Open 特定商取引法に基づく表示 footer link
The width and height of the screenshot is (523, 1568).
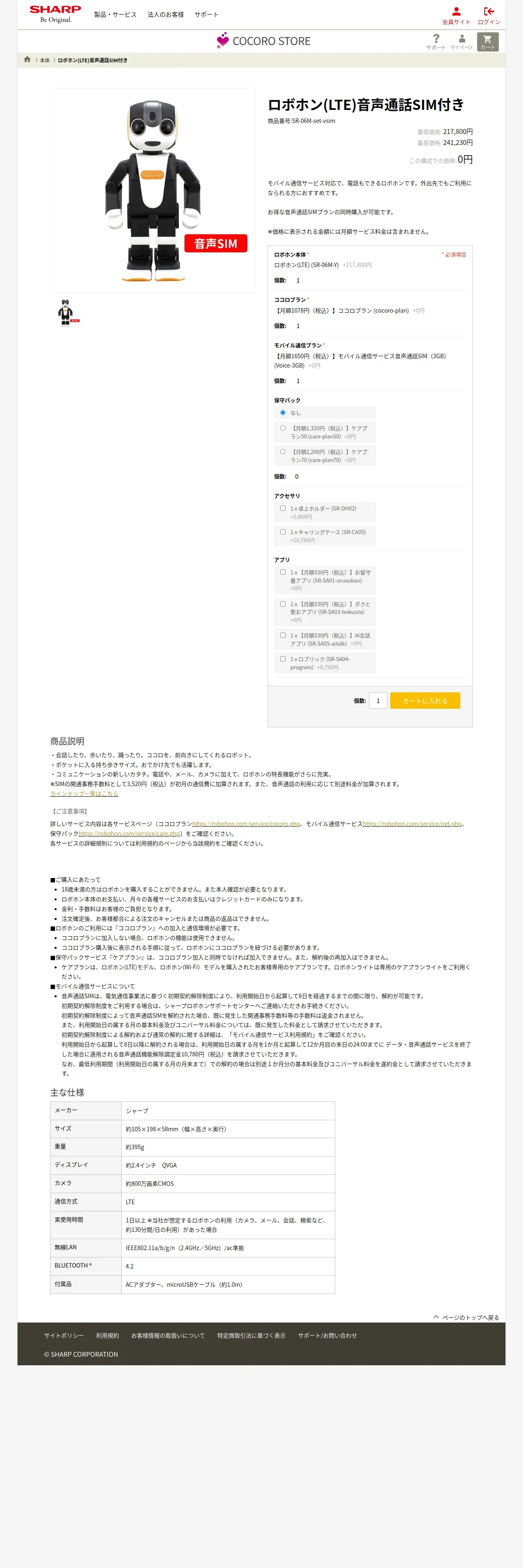(x=251, y=1336)
